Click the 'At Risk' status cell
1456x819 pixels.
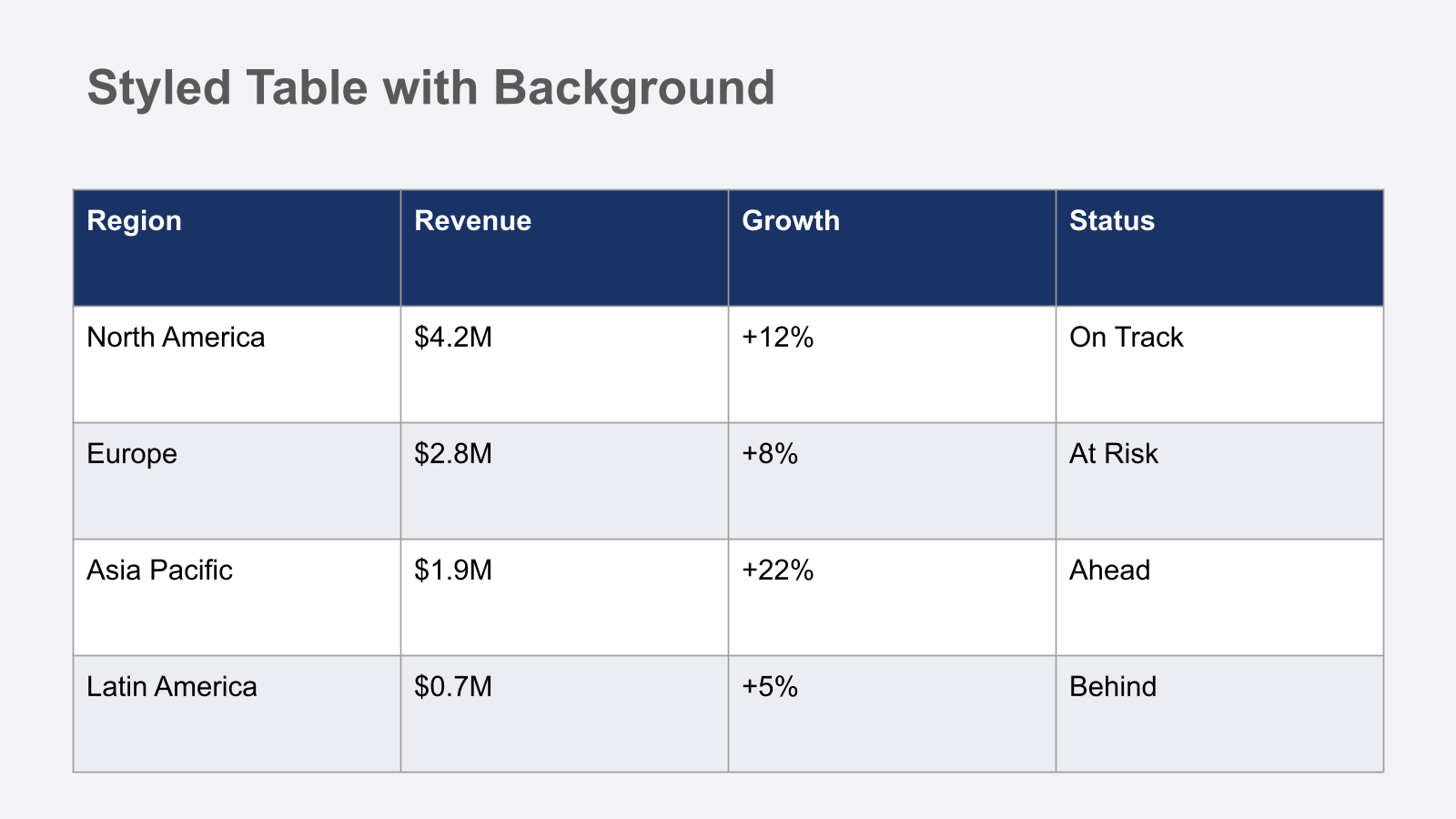click(x=1219, y=480)
